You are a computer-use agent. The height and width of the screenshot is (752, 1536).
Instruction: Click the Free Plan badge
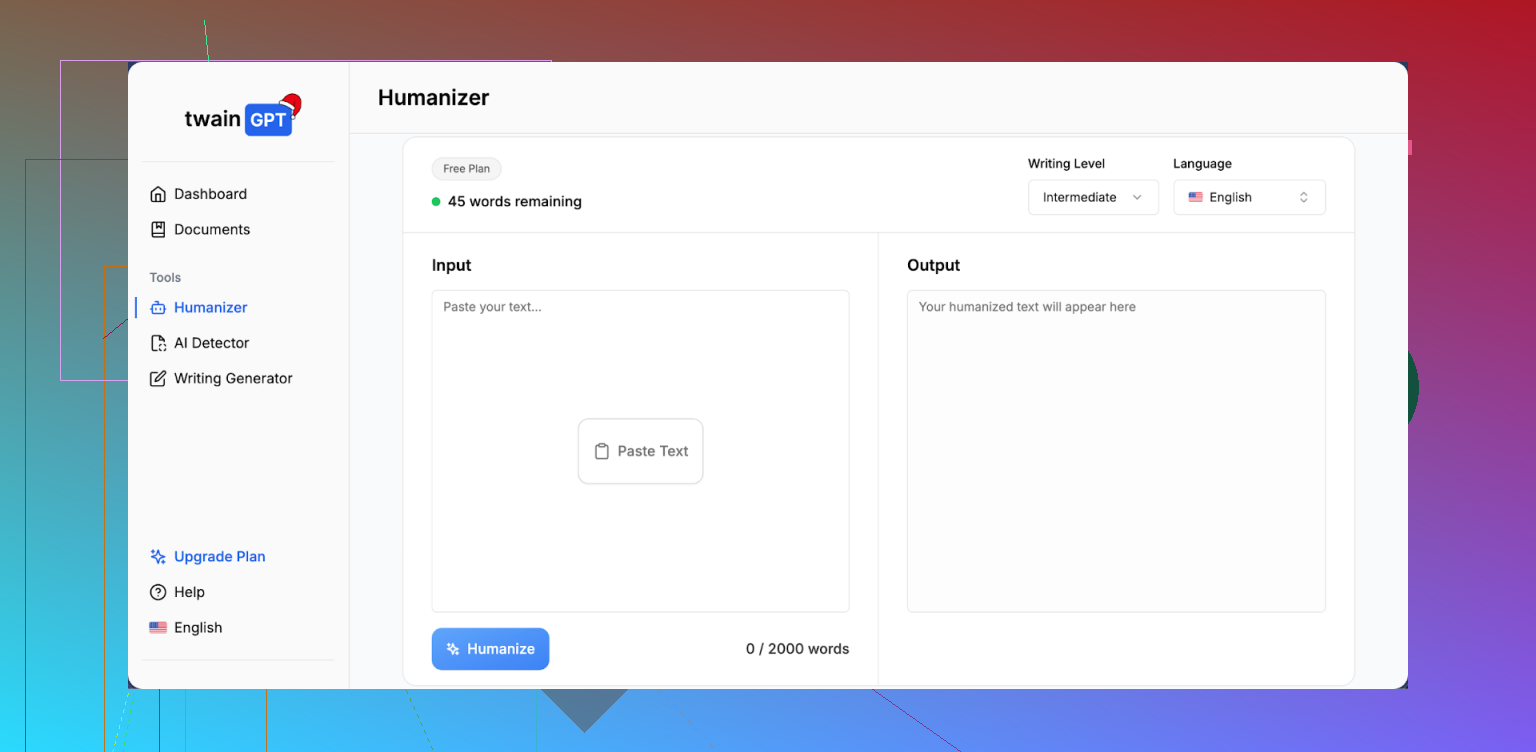pos(466,169)
